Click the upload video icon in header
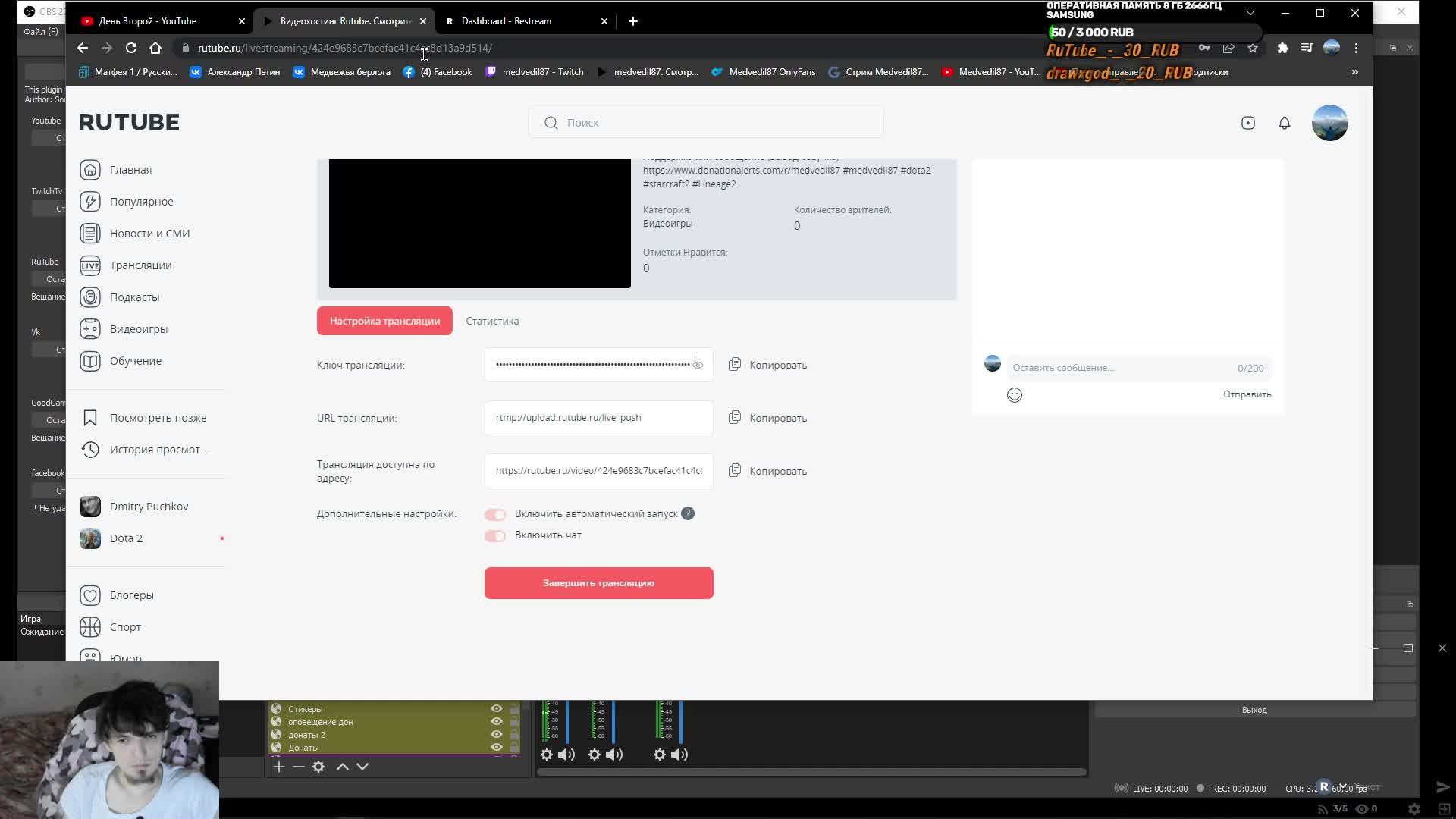The image size is (1456, 819). pos(1248,123)
